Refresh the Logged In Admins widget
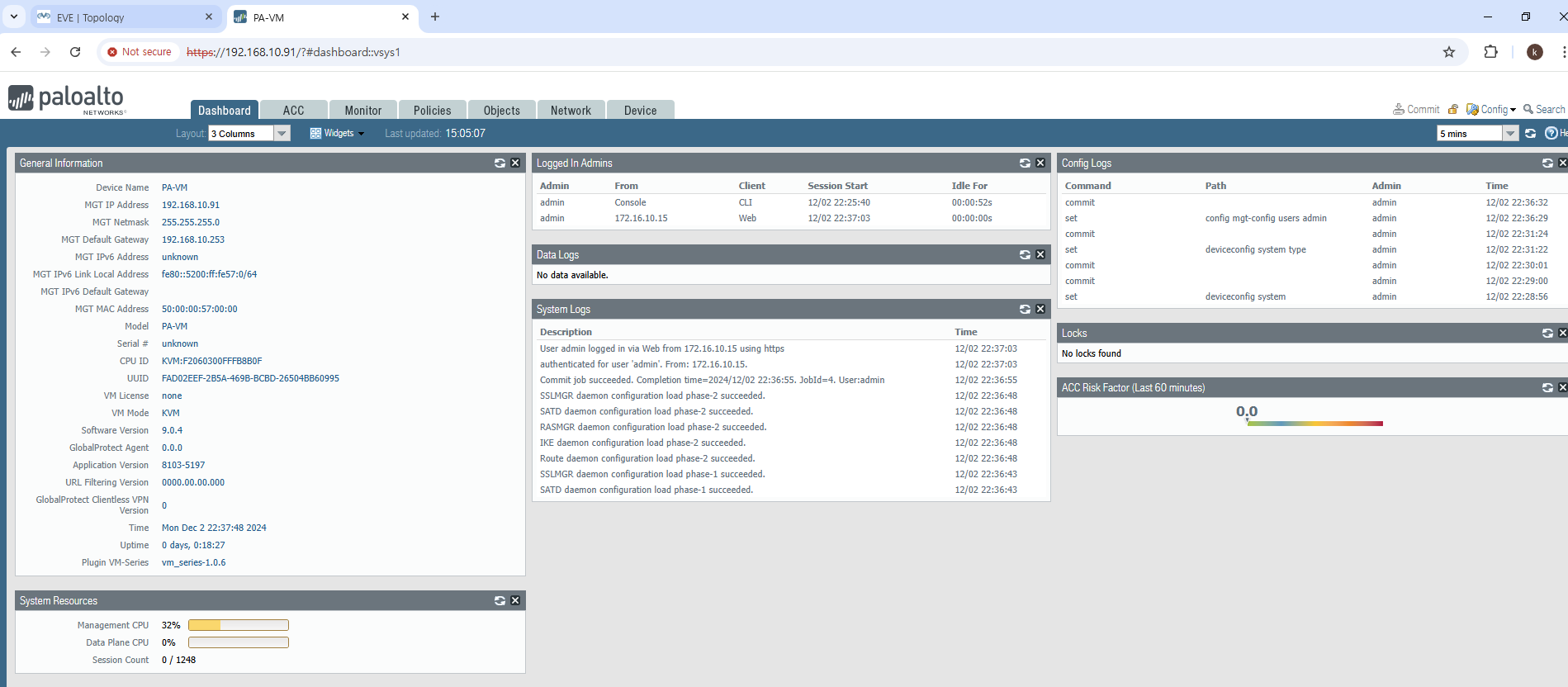The width and height of the screenshot is (1568, 687). [x=1025, y=163]
